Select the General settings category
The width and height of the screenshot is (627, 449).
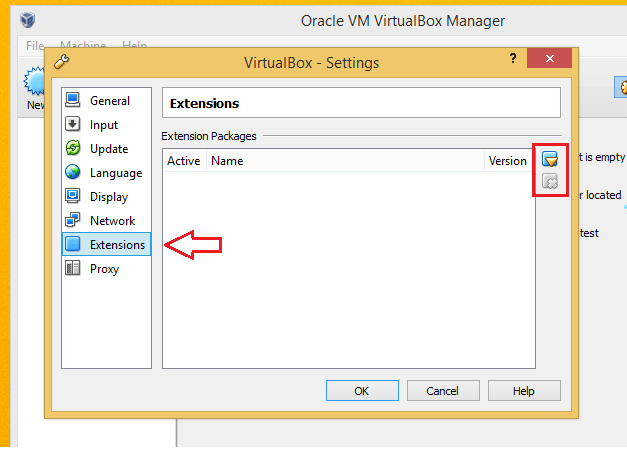tap(106, 100)
